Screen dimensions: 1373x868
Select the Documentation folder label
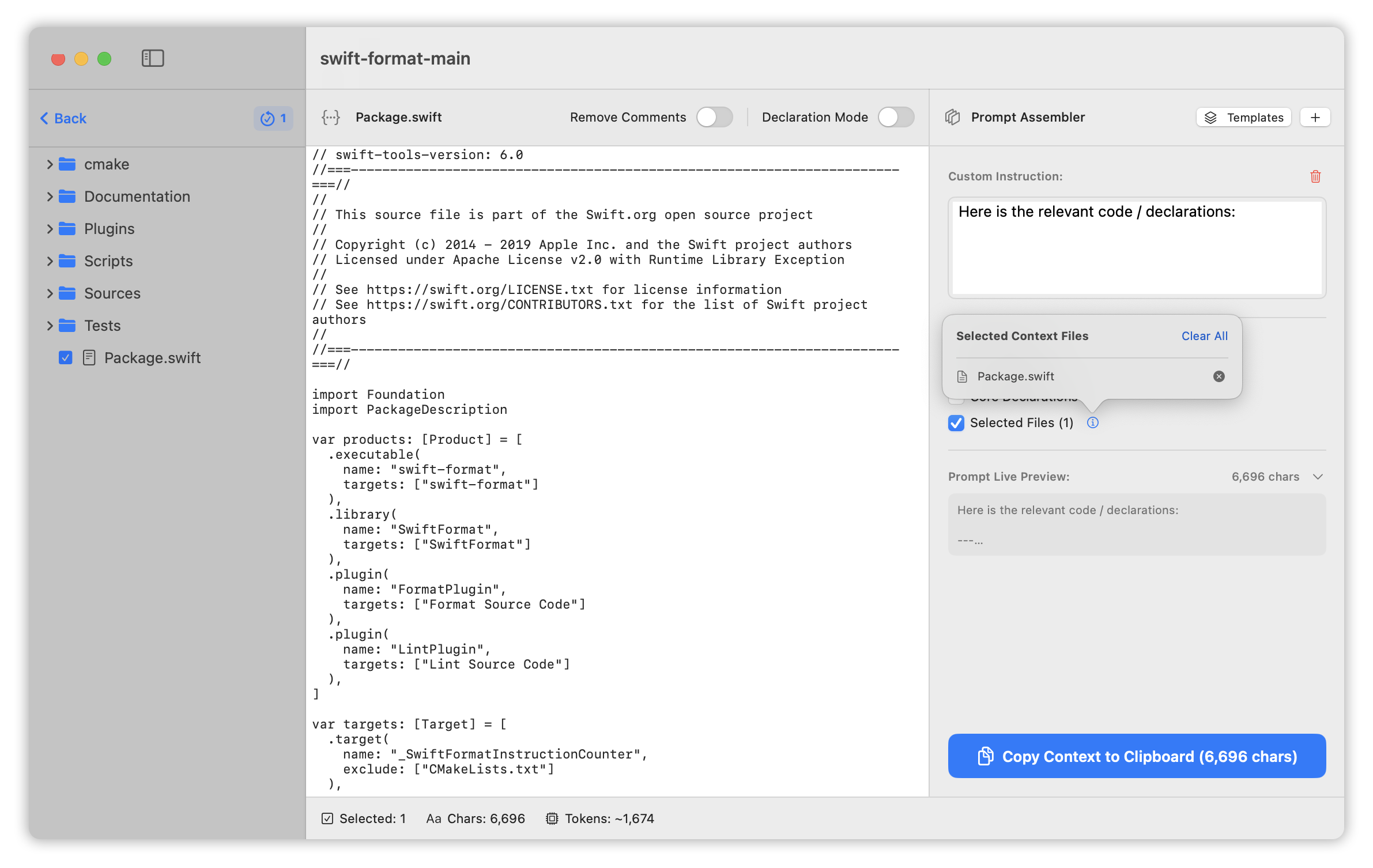(x=137, y=197)
